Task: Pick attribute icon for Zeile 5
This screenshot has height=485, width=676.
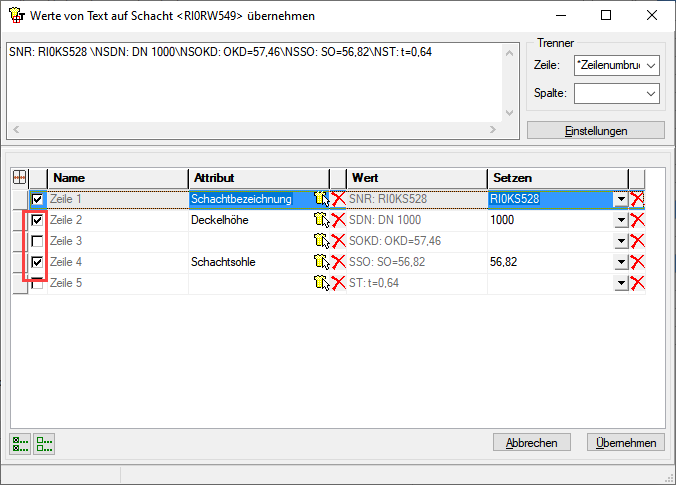Action: click(321, 283)
